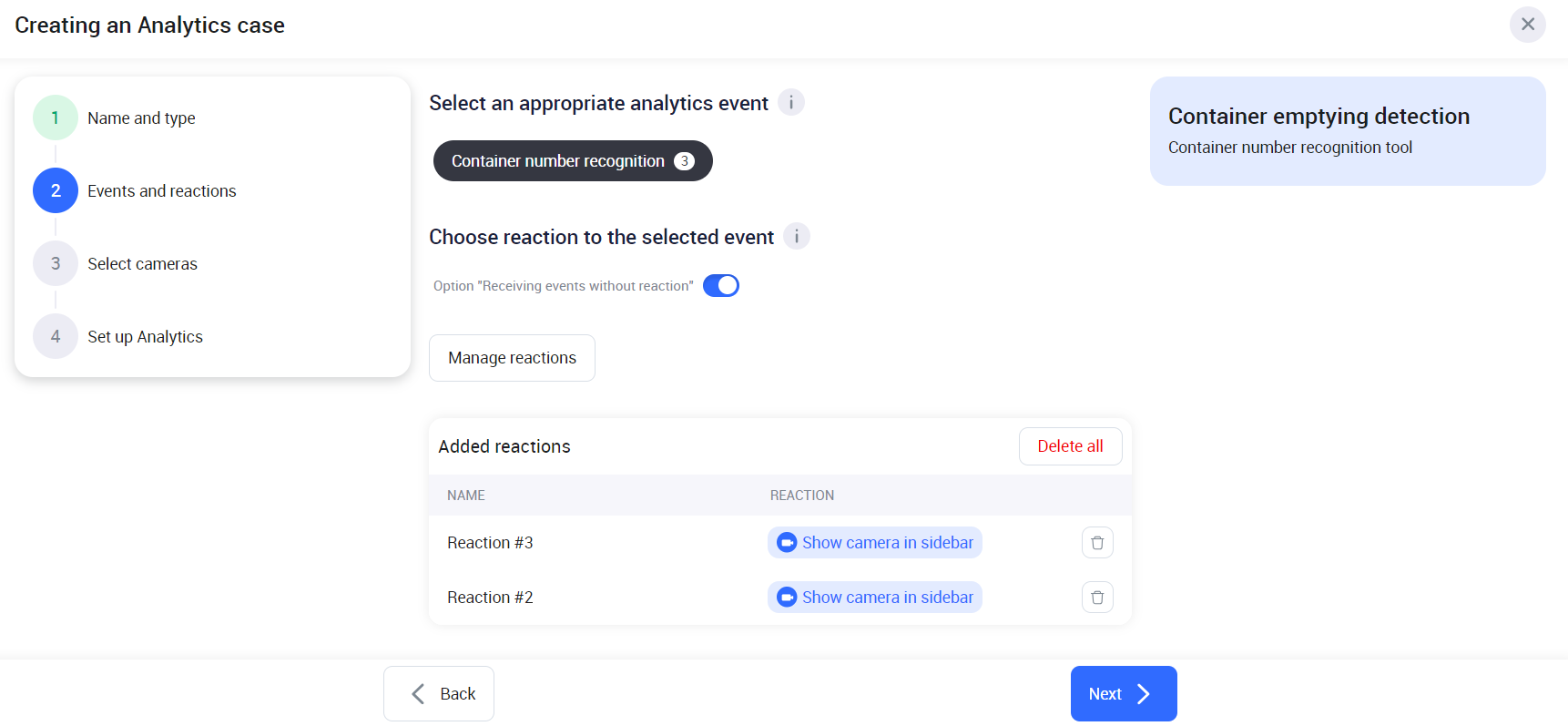Open Manage reactions
Screen dimensions: 1568x726
[512, 358]
